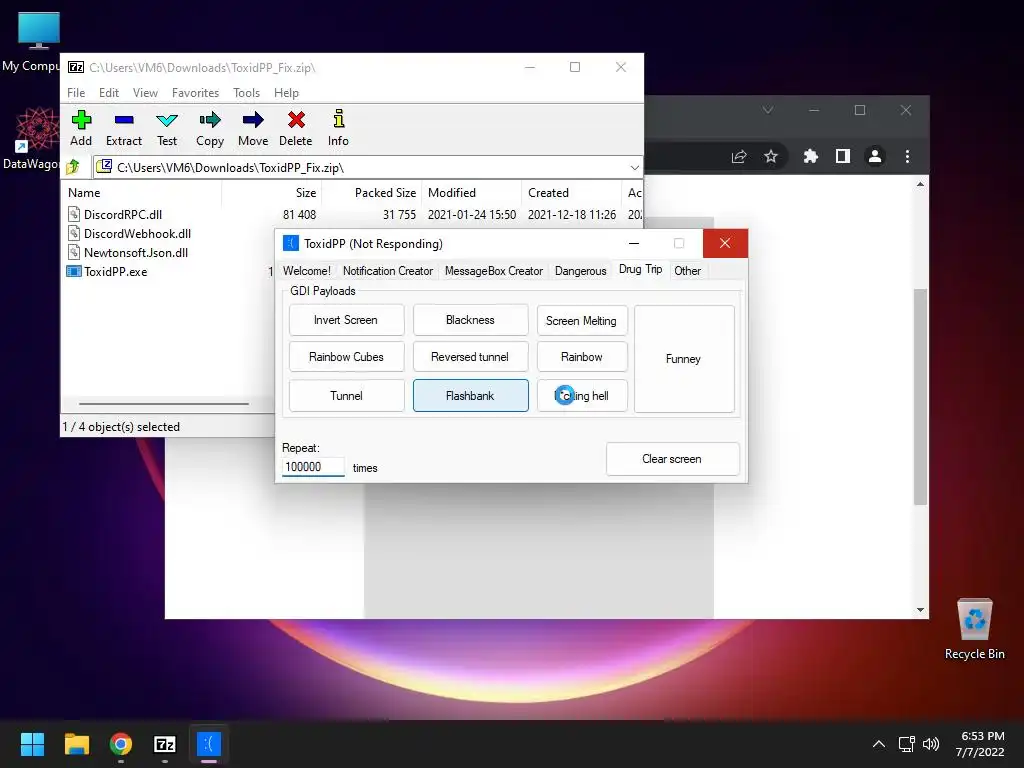The width and height of the screenshot is (1024, 768).
Task: Select ToxidPP.exe in the archive list
Action: 116,271
